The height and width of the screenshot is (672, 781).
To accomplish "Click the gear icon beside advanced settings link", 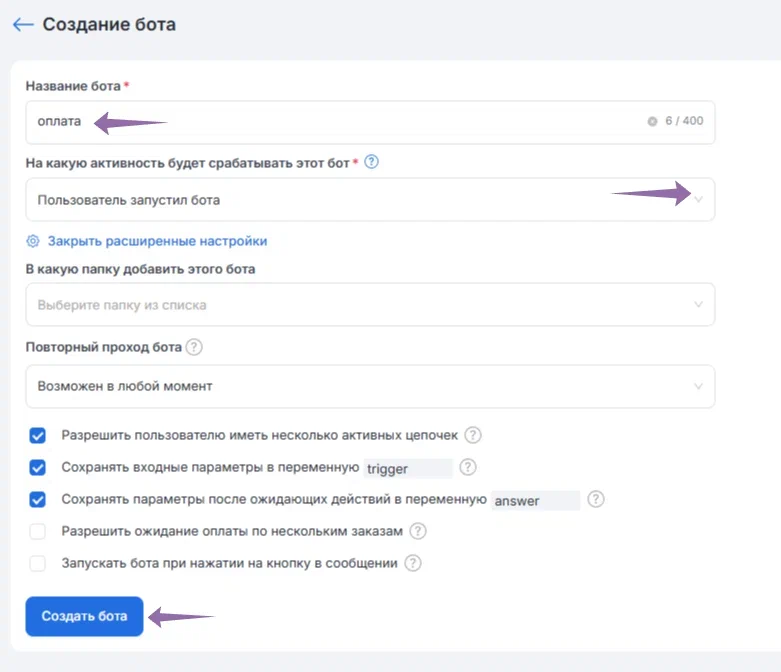I will (33, 241).
